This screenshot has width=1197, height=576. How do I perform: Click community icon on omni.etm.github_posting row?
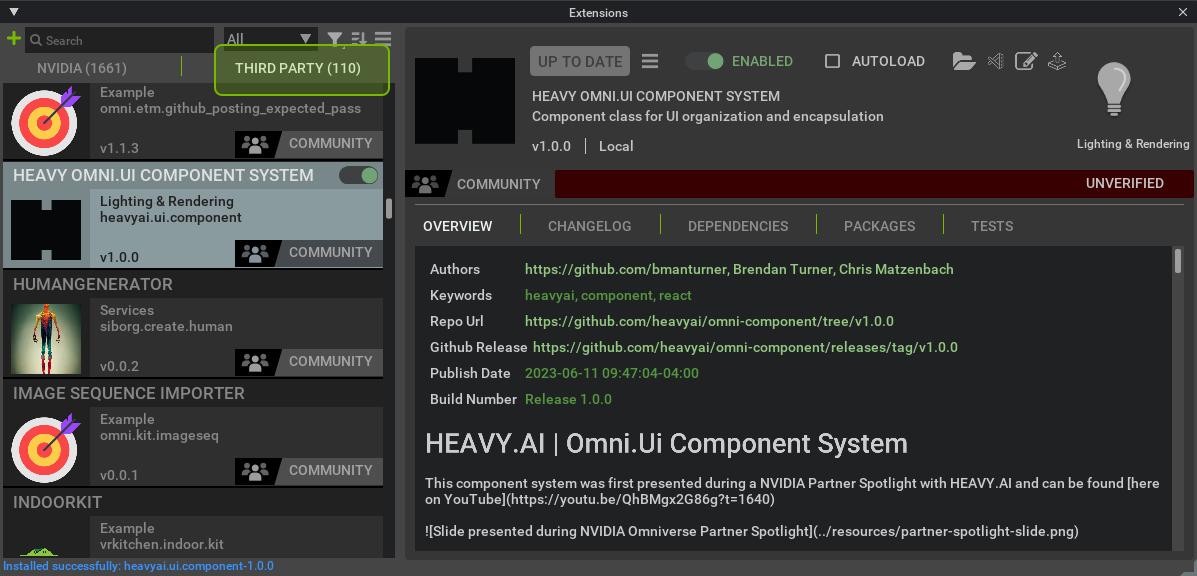[256, 143]
